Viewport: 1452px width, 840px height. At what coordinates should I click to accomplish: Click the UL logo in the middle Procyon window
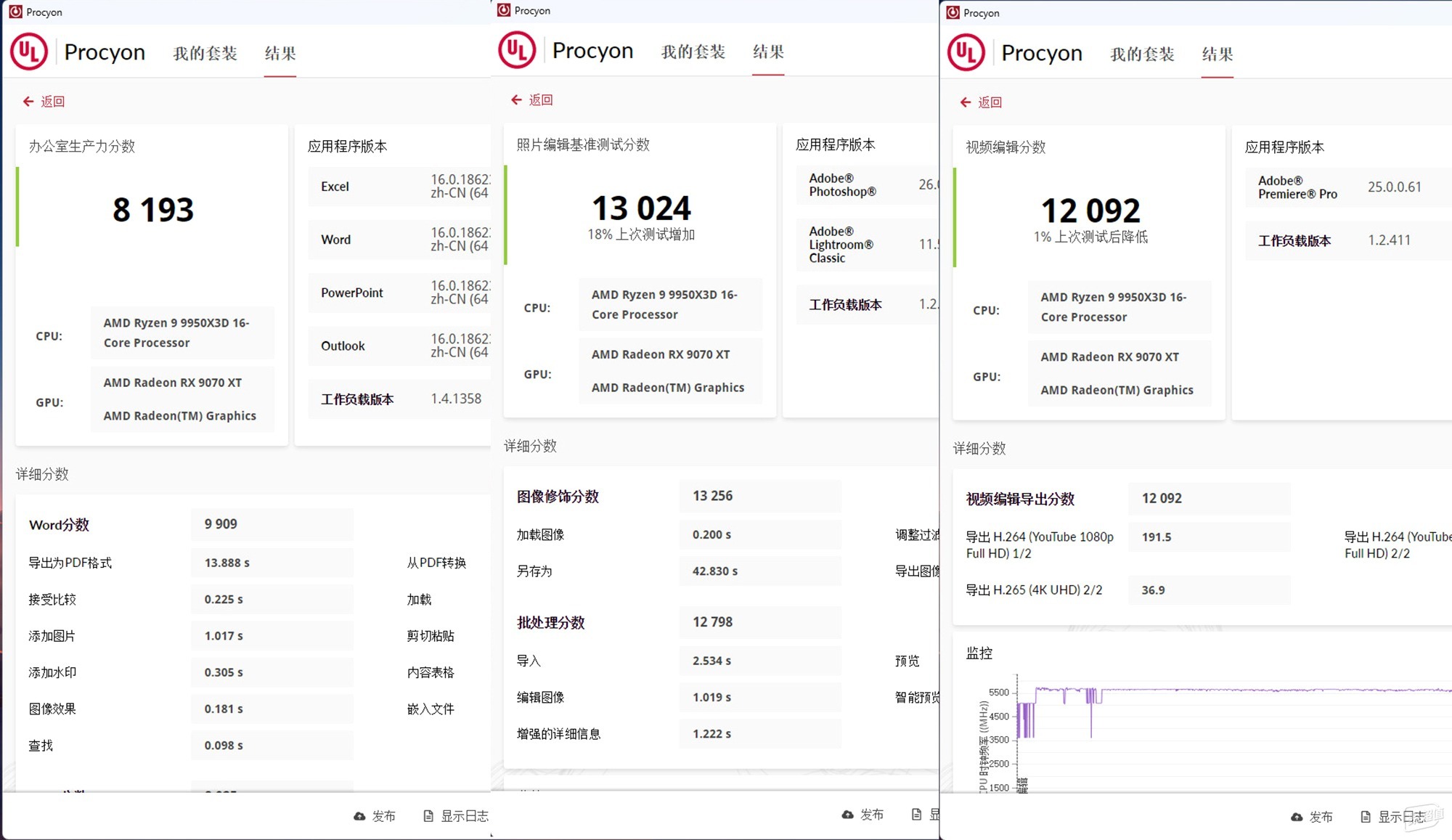tap(517, 50)
